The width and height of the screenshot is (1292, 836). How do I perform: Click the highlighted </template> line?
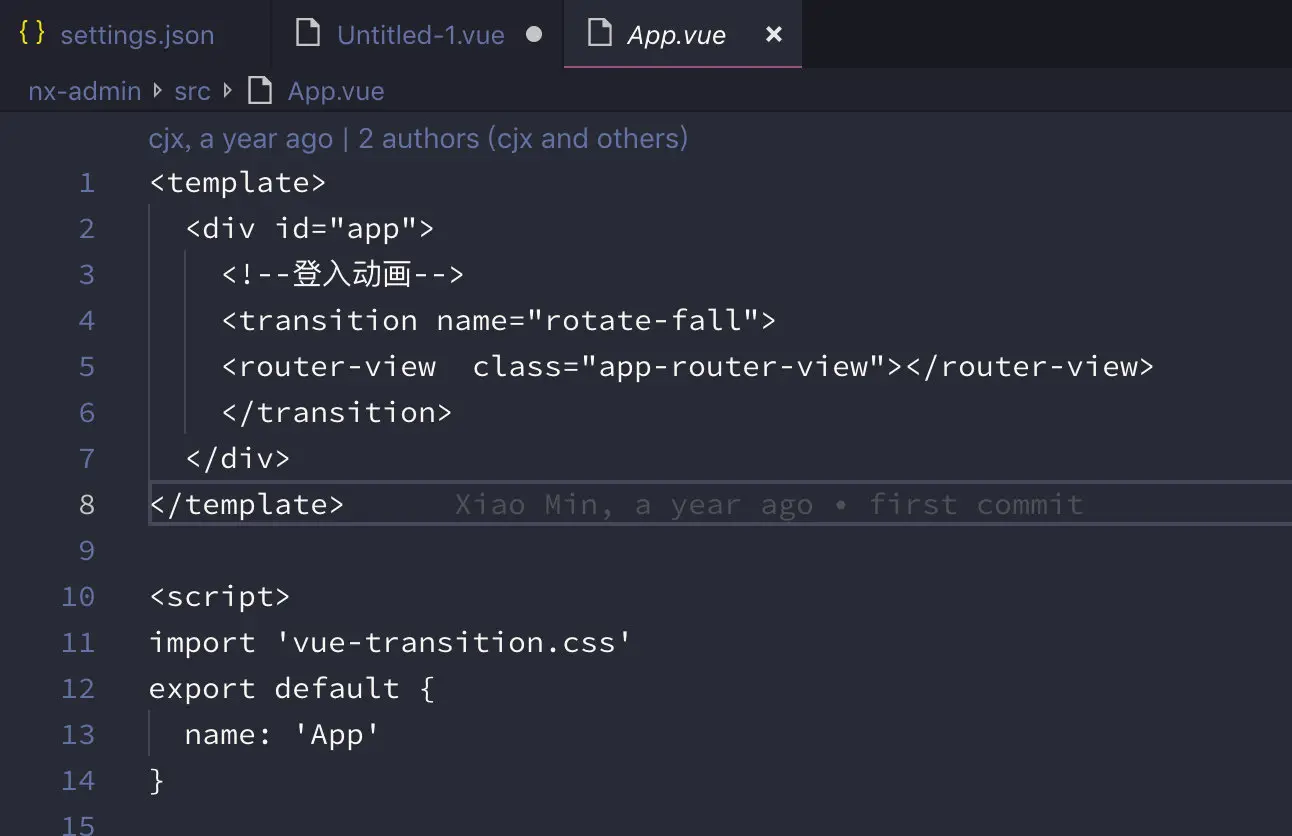point(246,504)
